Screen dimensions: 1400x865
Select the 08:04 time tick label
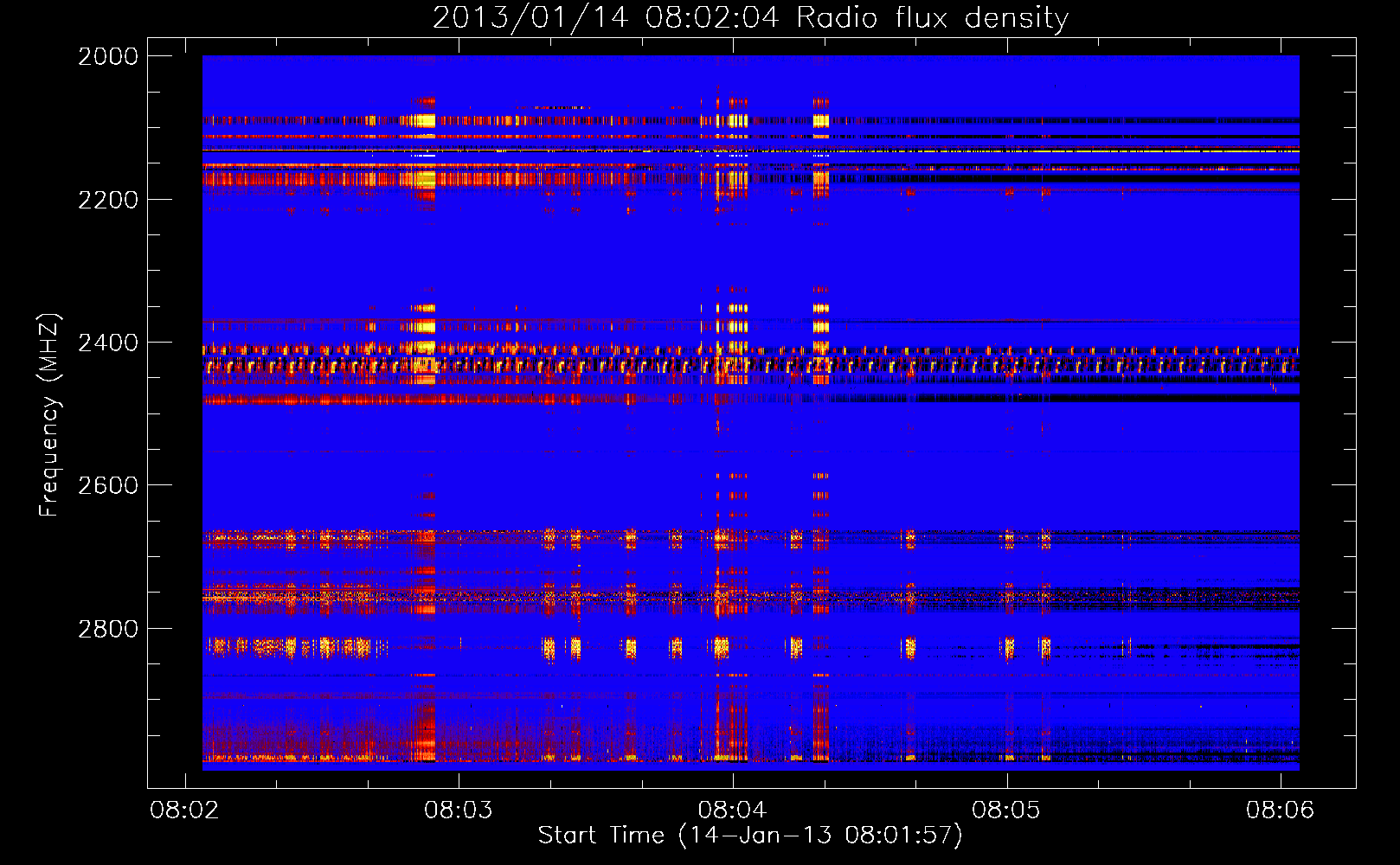point(732,810)
